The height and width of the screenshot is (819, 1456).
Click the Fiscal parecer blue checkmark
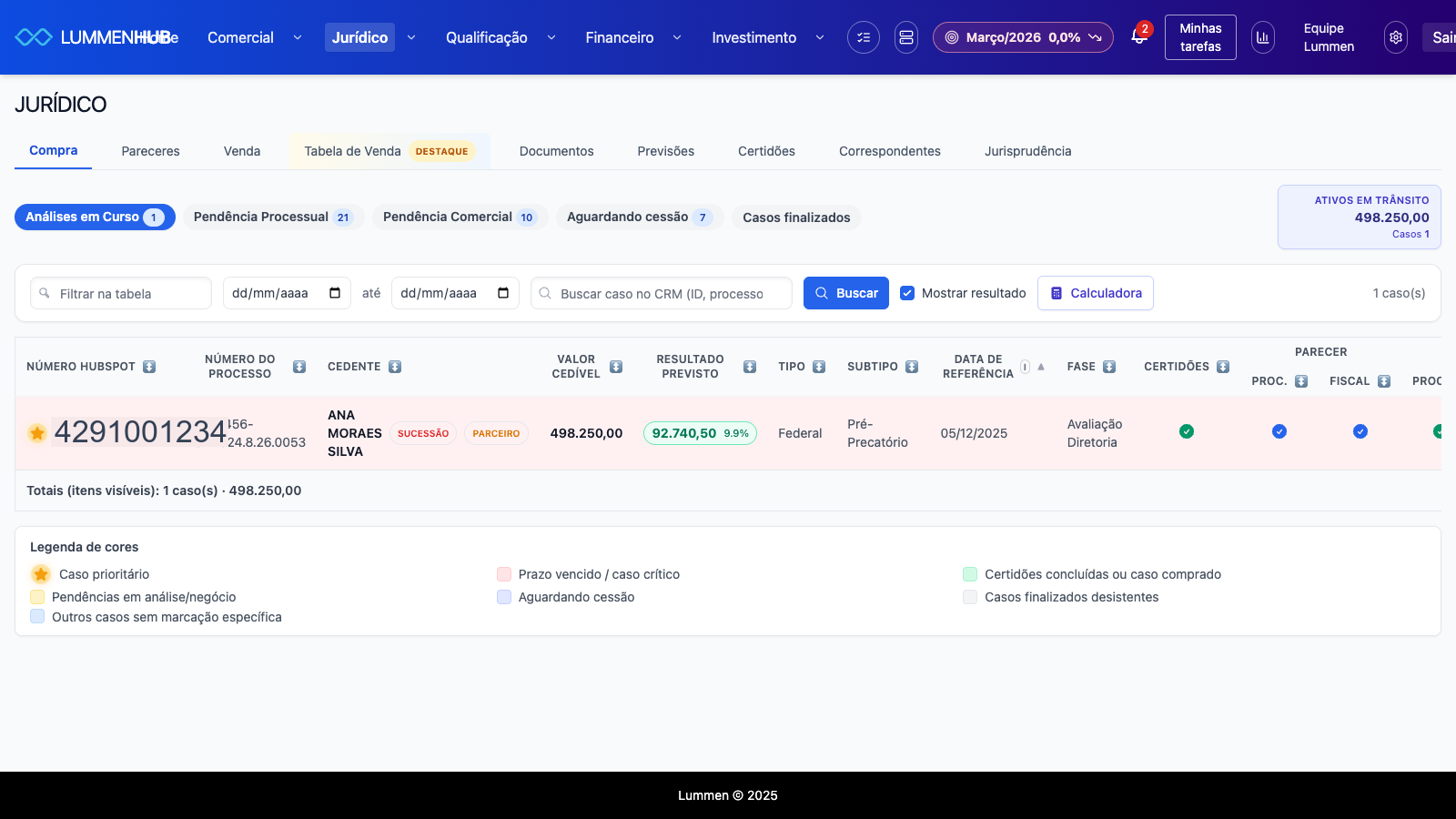(1360, 431)
